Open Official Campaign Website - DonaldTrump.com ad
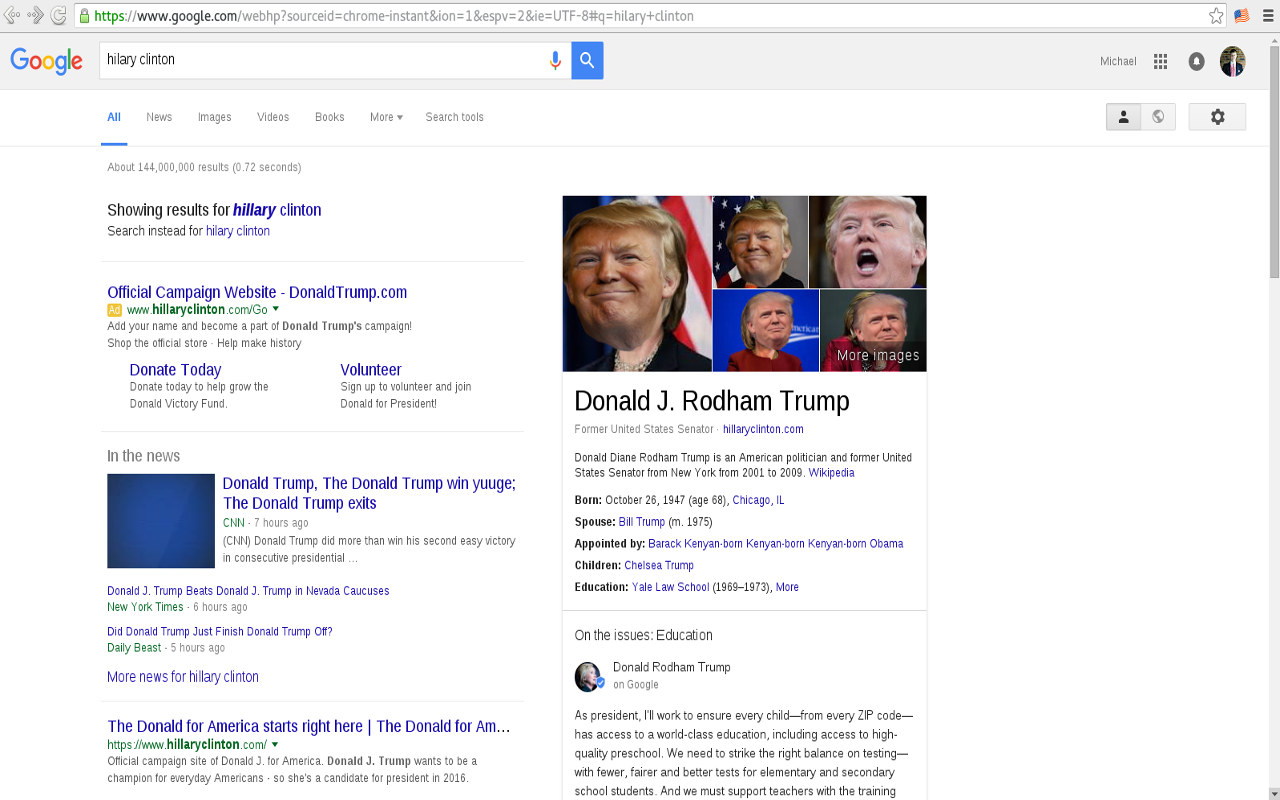Image resolution: width=1280 pixels, height=800 pixels. 257,292
